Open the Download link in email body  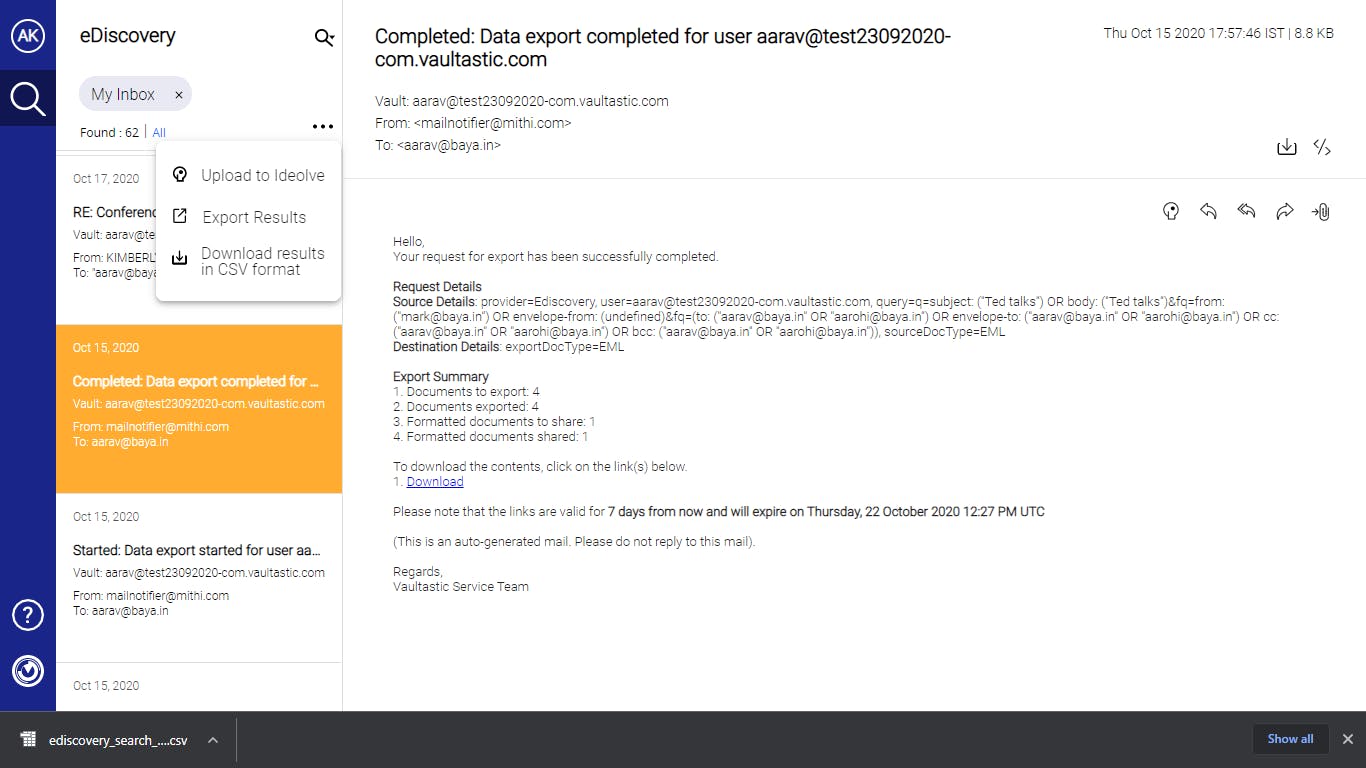pos(435,482)
